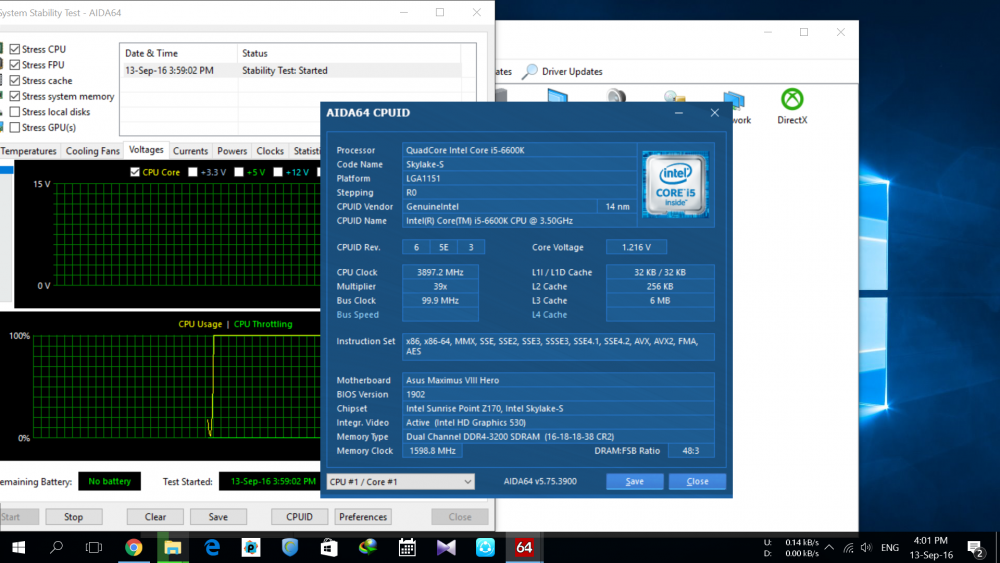Open network Wi-Fi tray icon
1000x563 pixels.
tap(848, 547)
